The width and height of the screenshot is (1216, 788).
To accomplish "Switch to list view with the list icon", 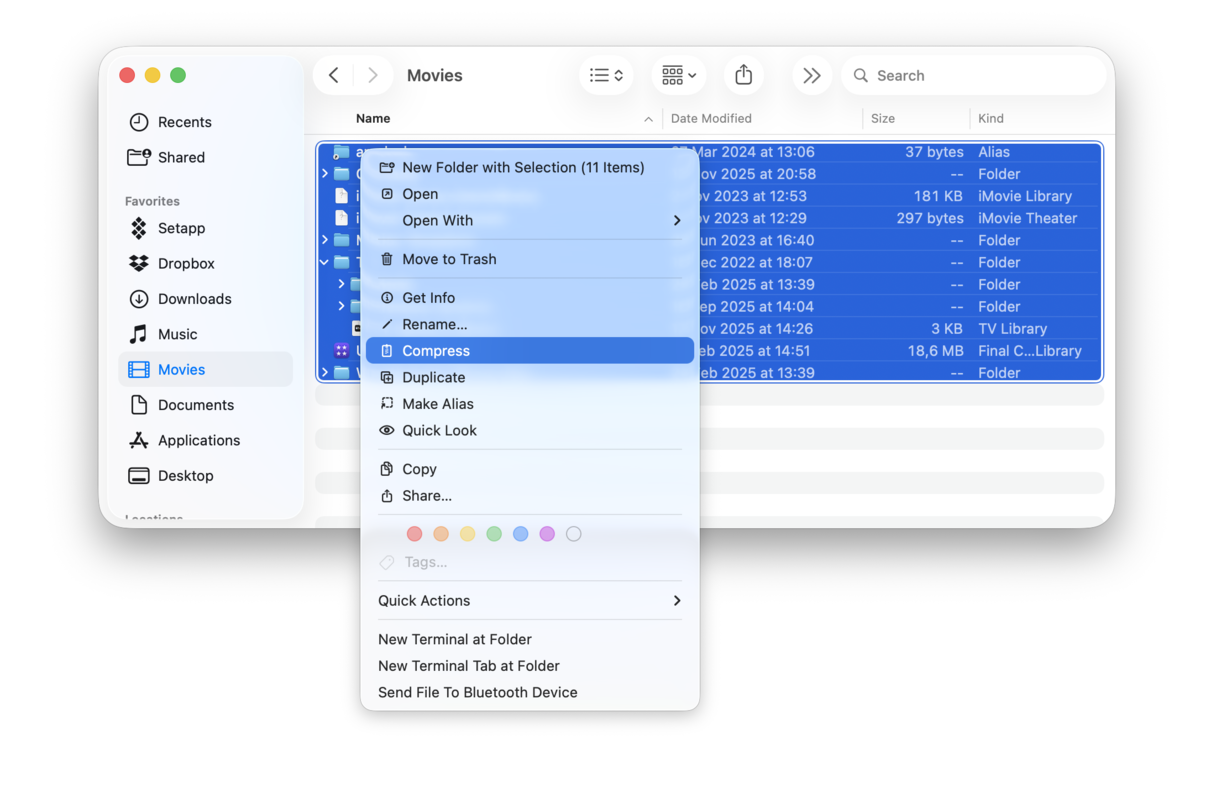I will point(606,74).
